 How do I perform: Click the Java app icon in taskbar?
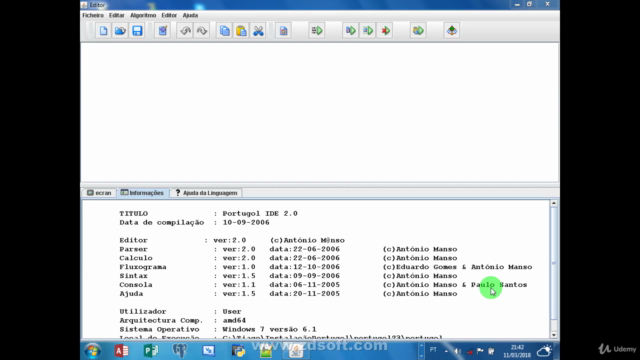296,351
